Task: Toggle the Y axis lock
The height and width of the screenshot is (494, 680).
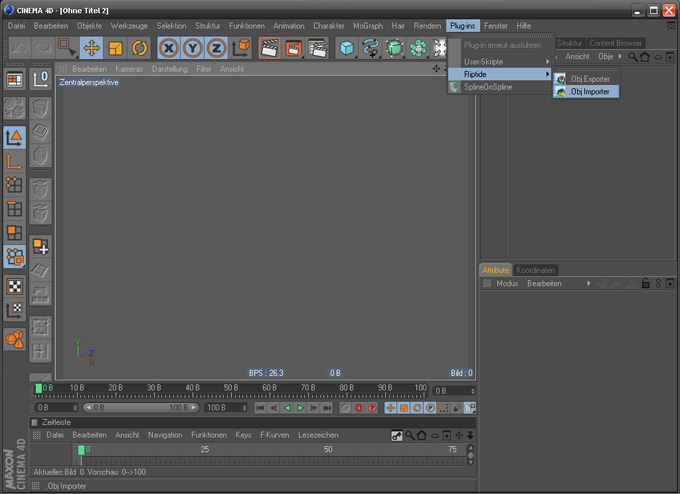Action: point(193,48)
